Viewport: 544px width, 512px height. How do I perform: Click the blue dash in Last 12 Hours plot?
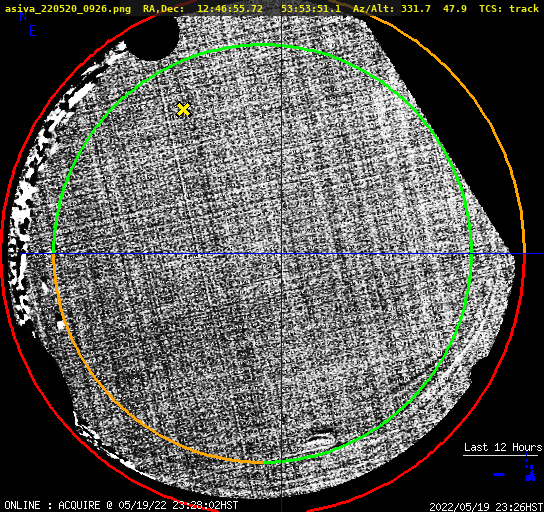point(499,474)
